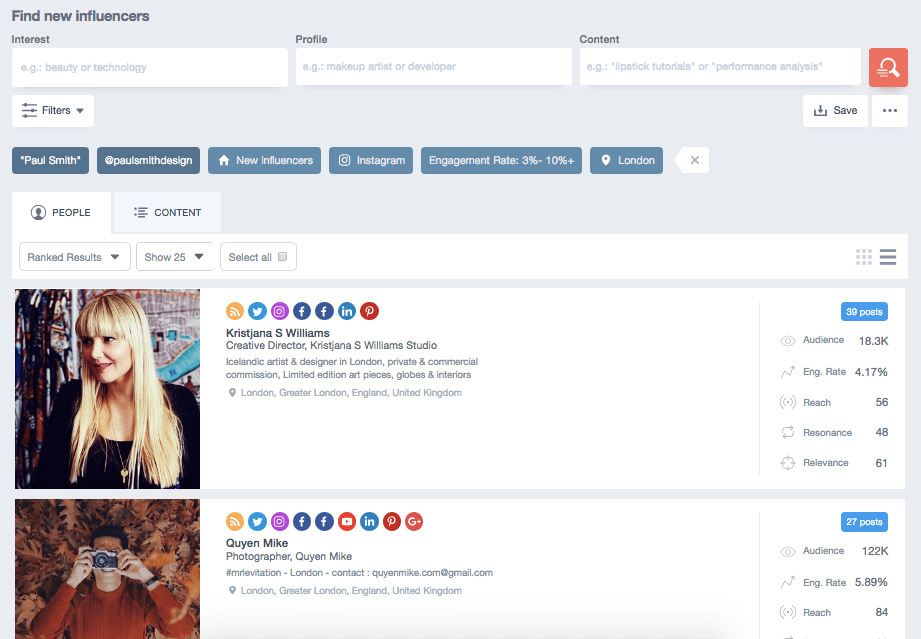
Task: Clear all filter tags with X
Action: click(695, 160)
